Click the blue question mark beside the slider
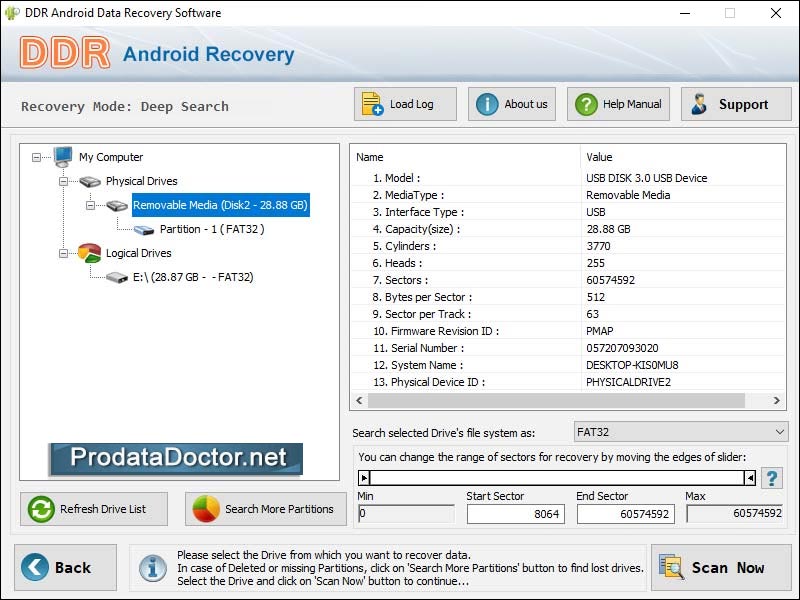The width and height of the screenshot is (800, 600). pyautogui.click(x=771, y=478)
